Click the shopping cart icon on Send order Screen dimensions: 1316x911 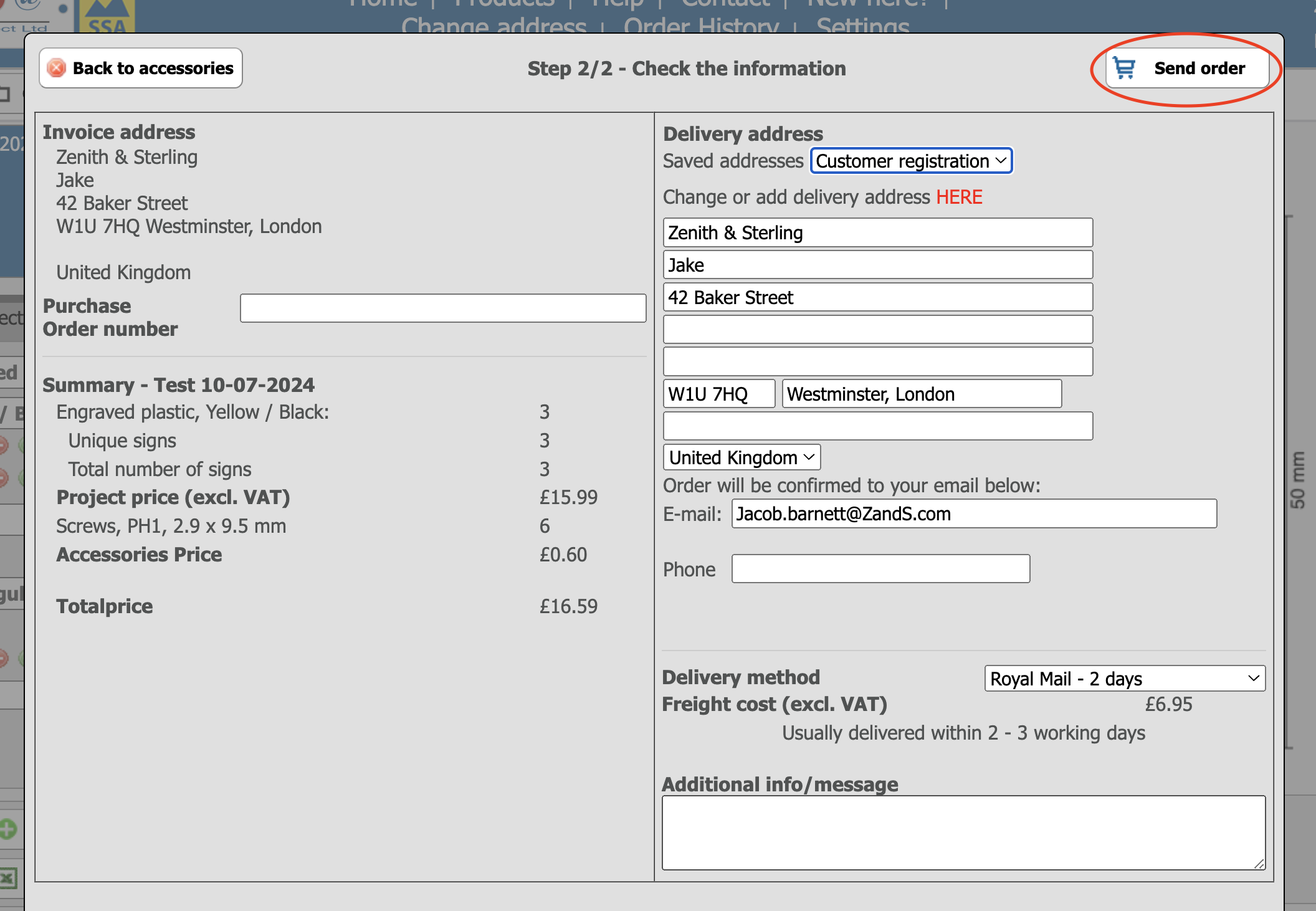pos(1124,68)
